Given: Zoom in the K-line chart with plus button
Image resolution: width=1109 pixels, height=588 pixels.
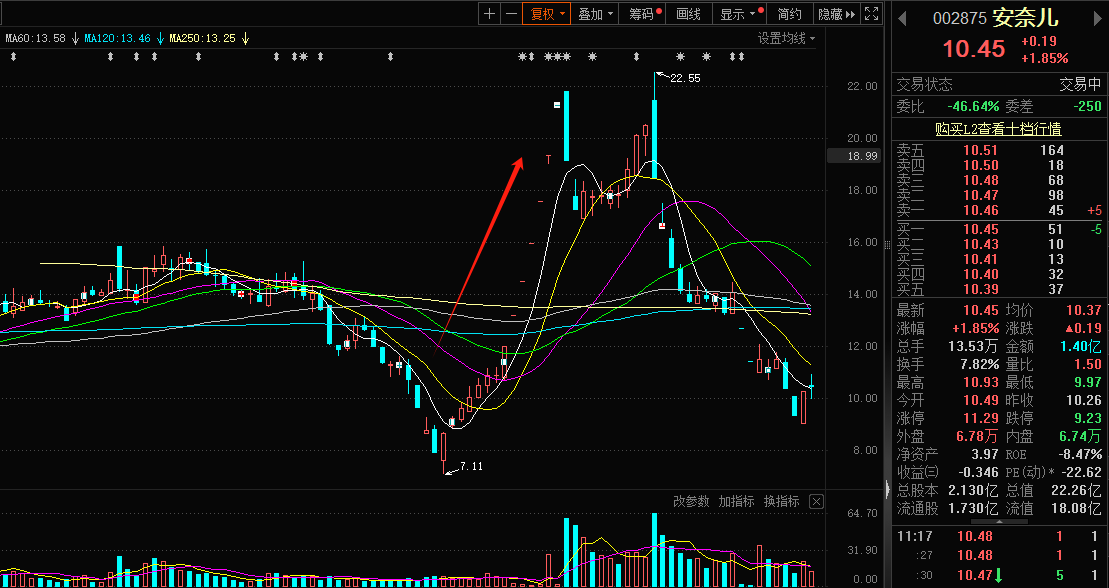Looking at the screenshot, I should point(489,13).
